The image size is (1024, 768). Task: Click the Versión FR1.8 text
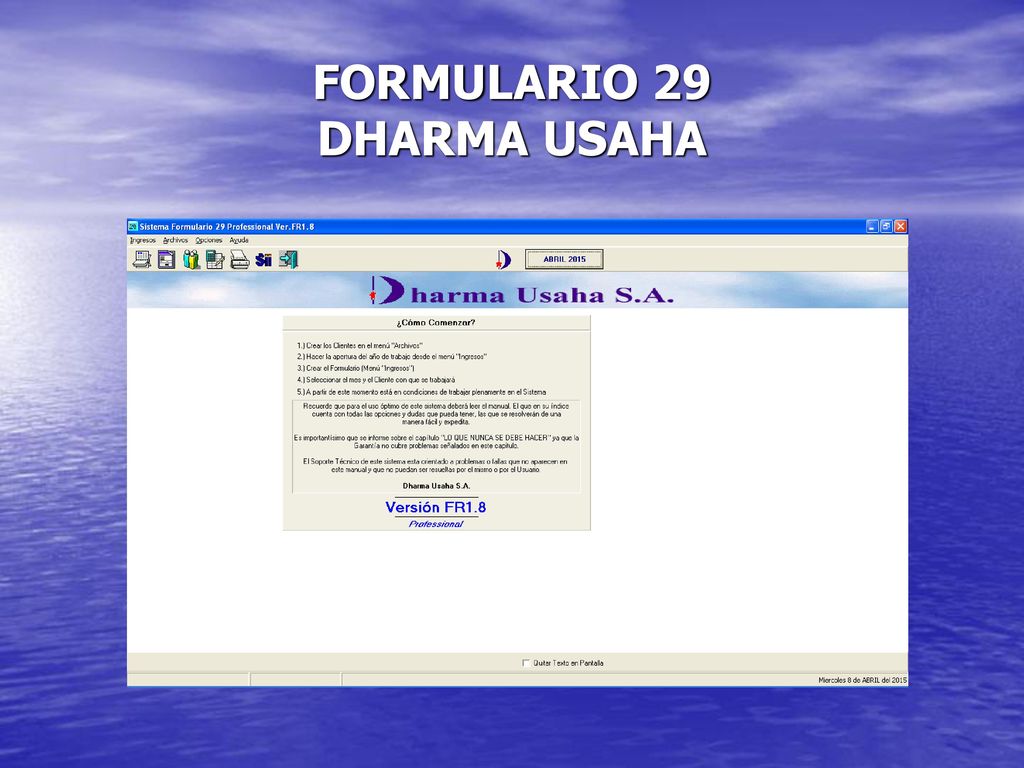[x=436, y=507]
